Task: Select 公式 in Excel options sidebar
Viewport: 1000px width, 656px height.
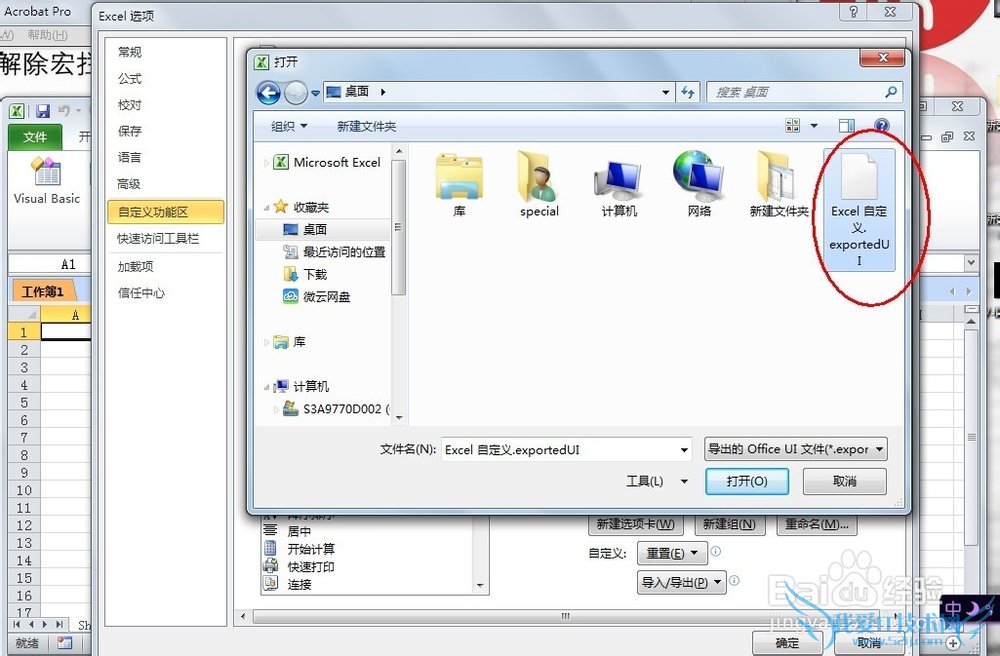Action: click(129, 78)
